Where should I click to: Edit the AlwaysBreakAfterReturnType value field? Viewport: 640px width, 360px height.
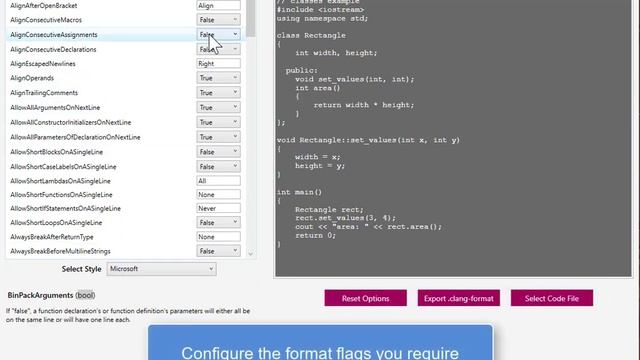pos(218,237)
